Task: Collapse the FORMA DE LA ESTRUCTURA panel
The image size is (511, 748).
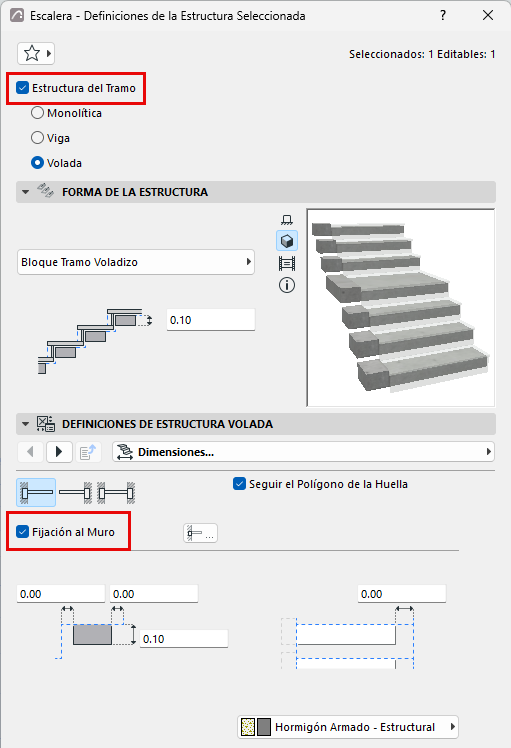Action: click(x=25, y=192)
